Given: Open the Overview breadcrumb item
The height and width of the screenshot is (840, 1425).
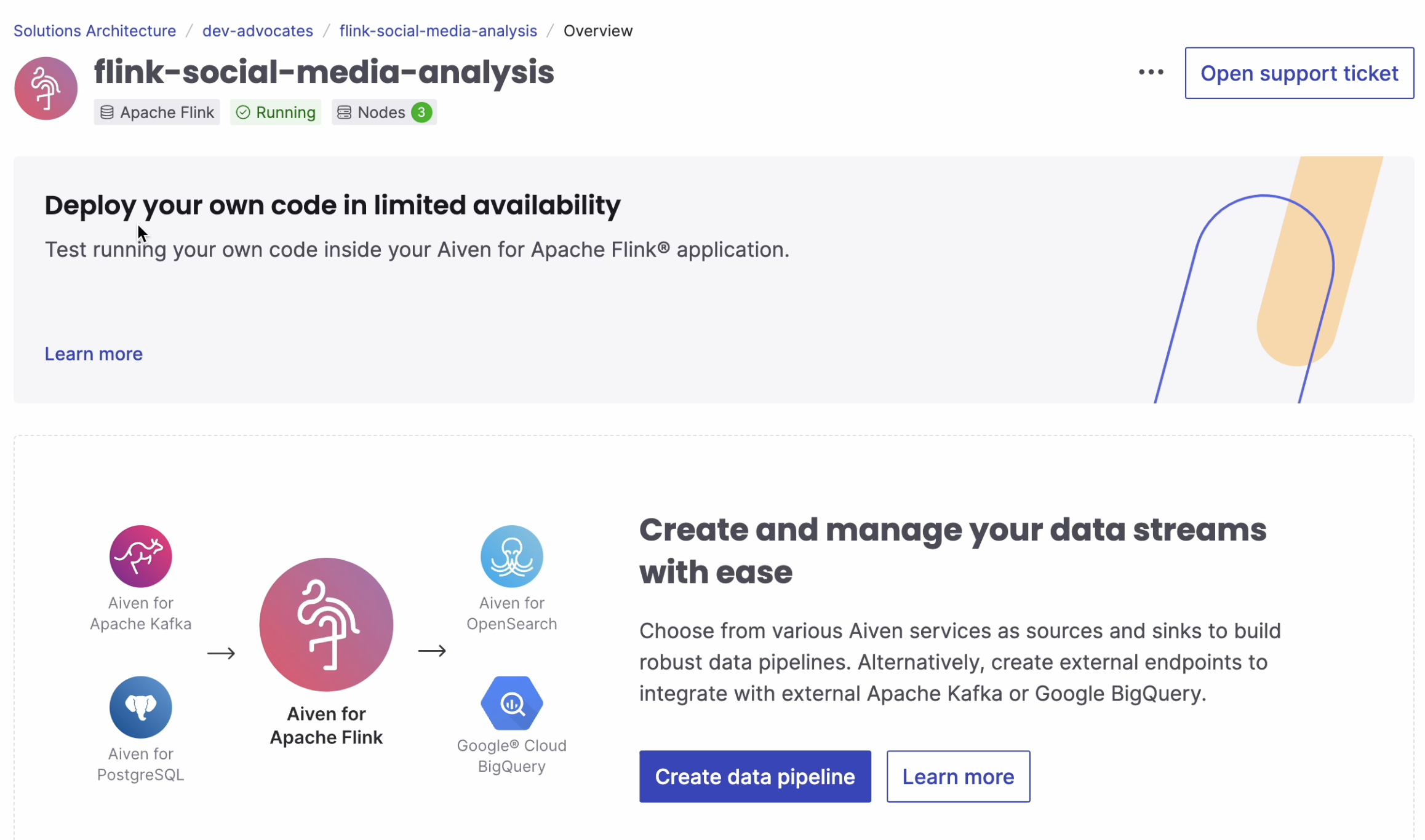Looking at the screenshot, I should point(598,30).
